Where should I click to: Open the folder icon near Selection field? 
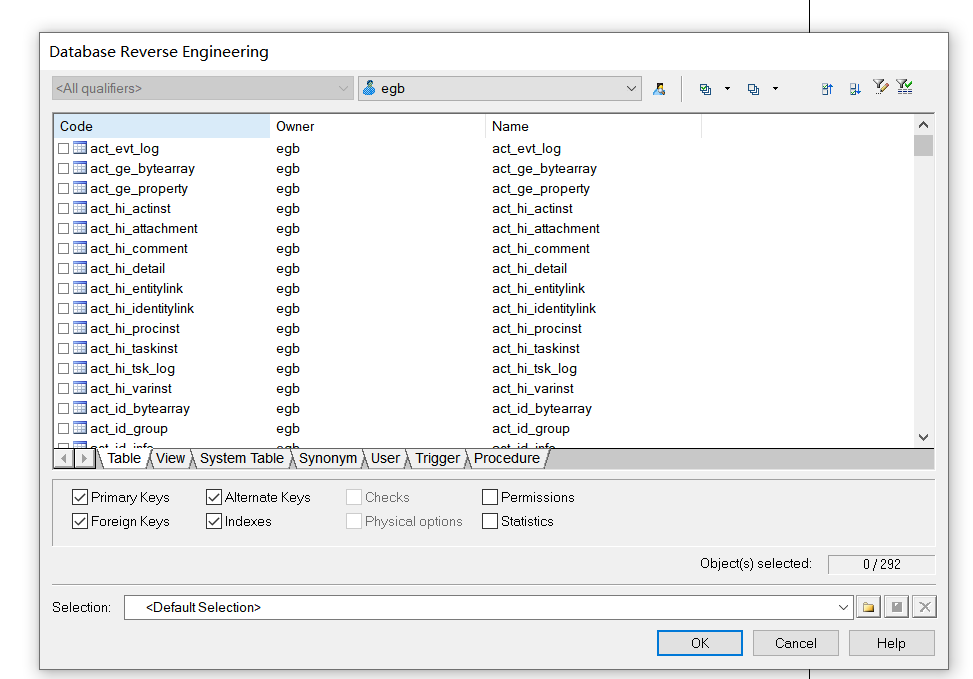(867, 606)
